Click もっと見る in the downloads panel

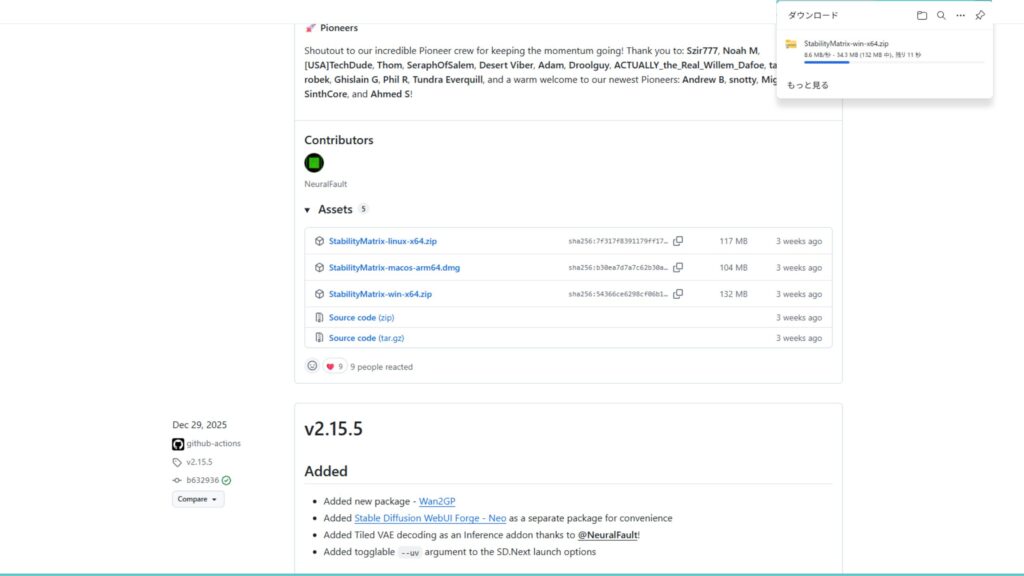[808, 85]
